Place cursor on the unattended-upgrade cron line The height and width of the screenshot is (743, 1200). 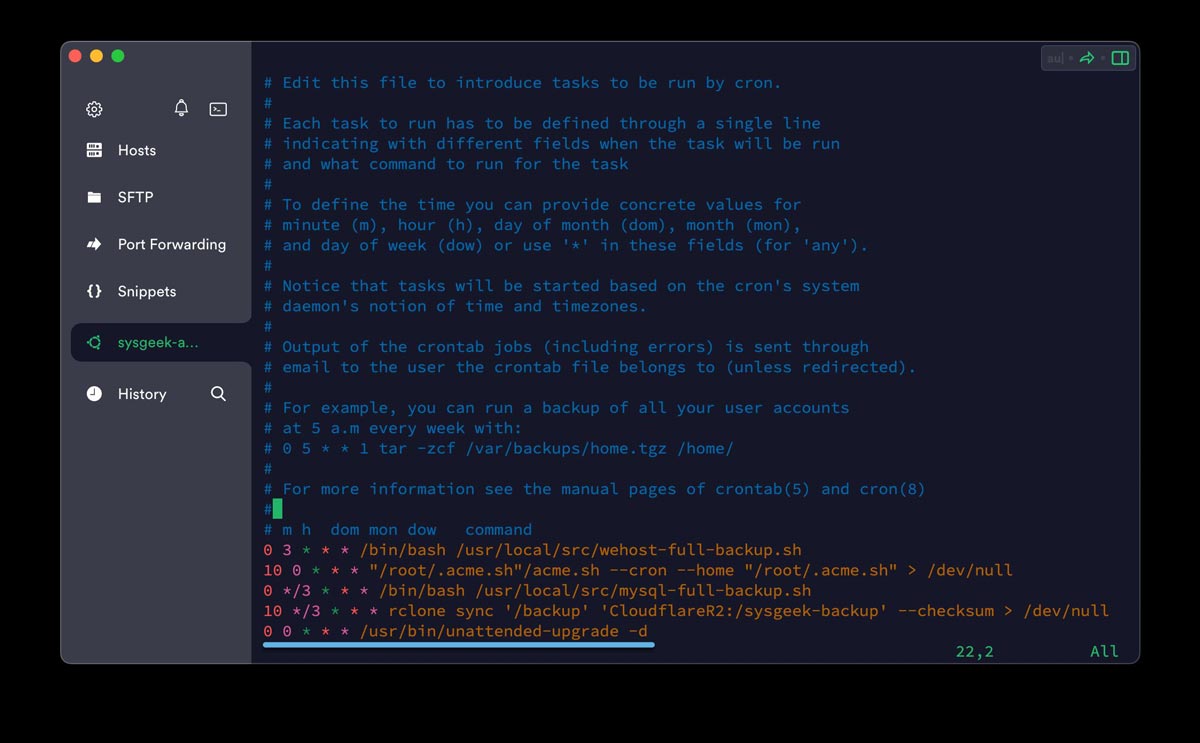pos(455,631)
